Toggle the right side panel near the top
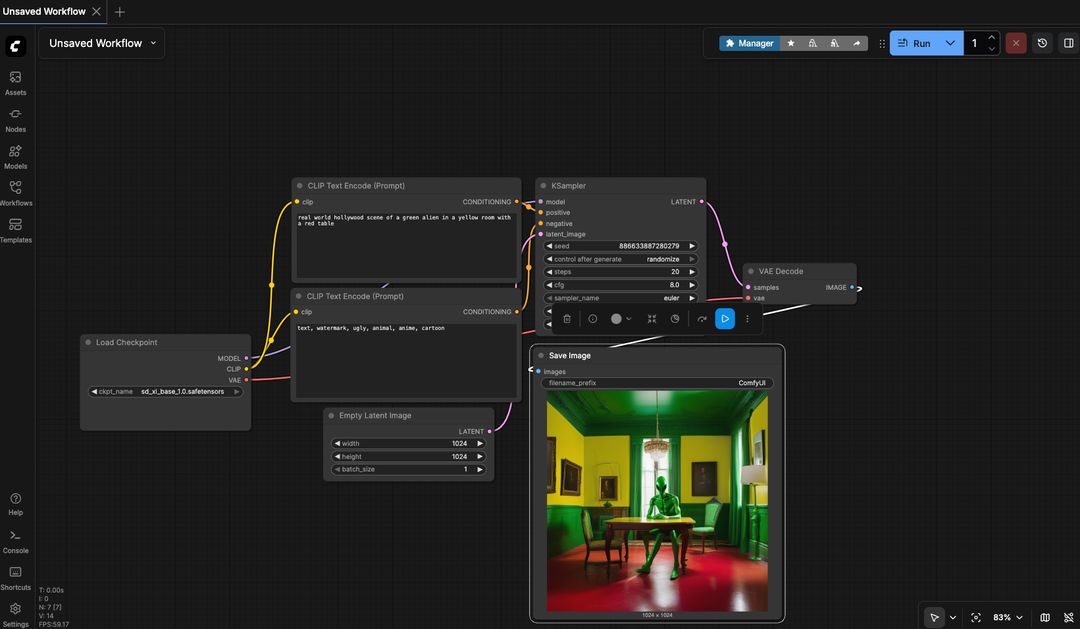Image resolution: width=1080 pixels, height=629 pixels. [x=1068, y=42]
